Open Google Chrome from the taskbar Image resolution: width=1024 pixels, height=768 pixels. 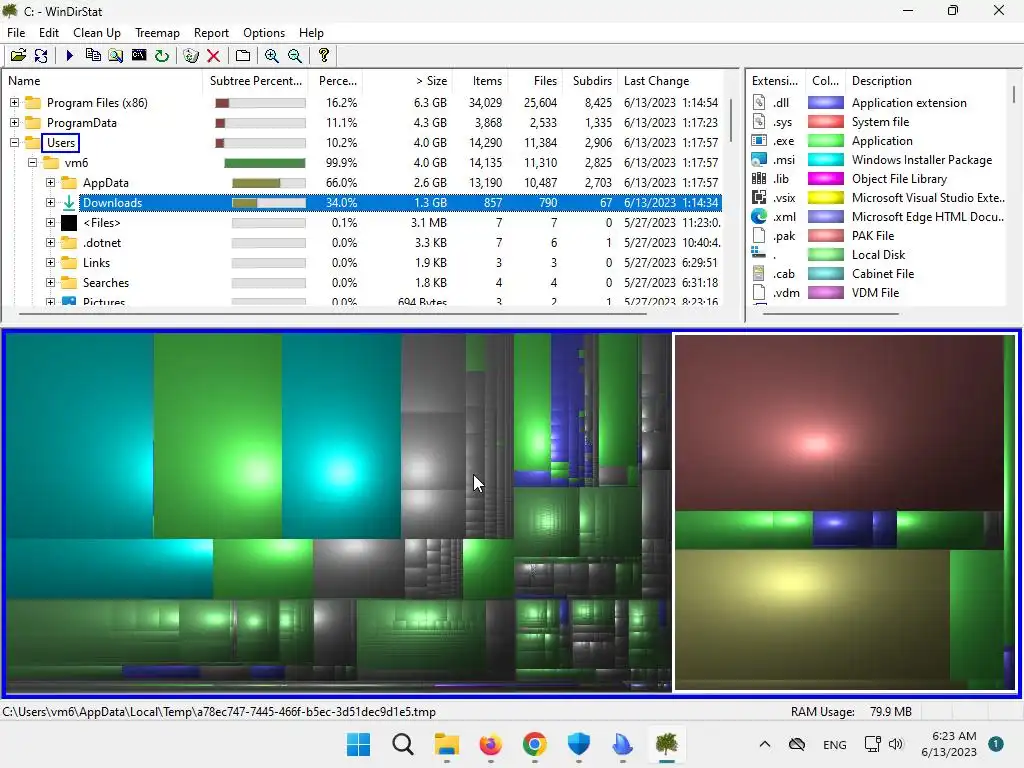[534, 744]
